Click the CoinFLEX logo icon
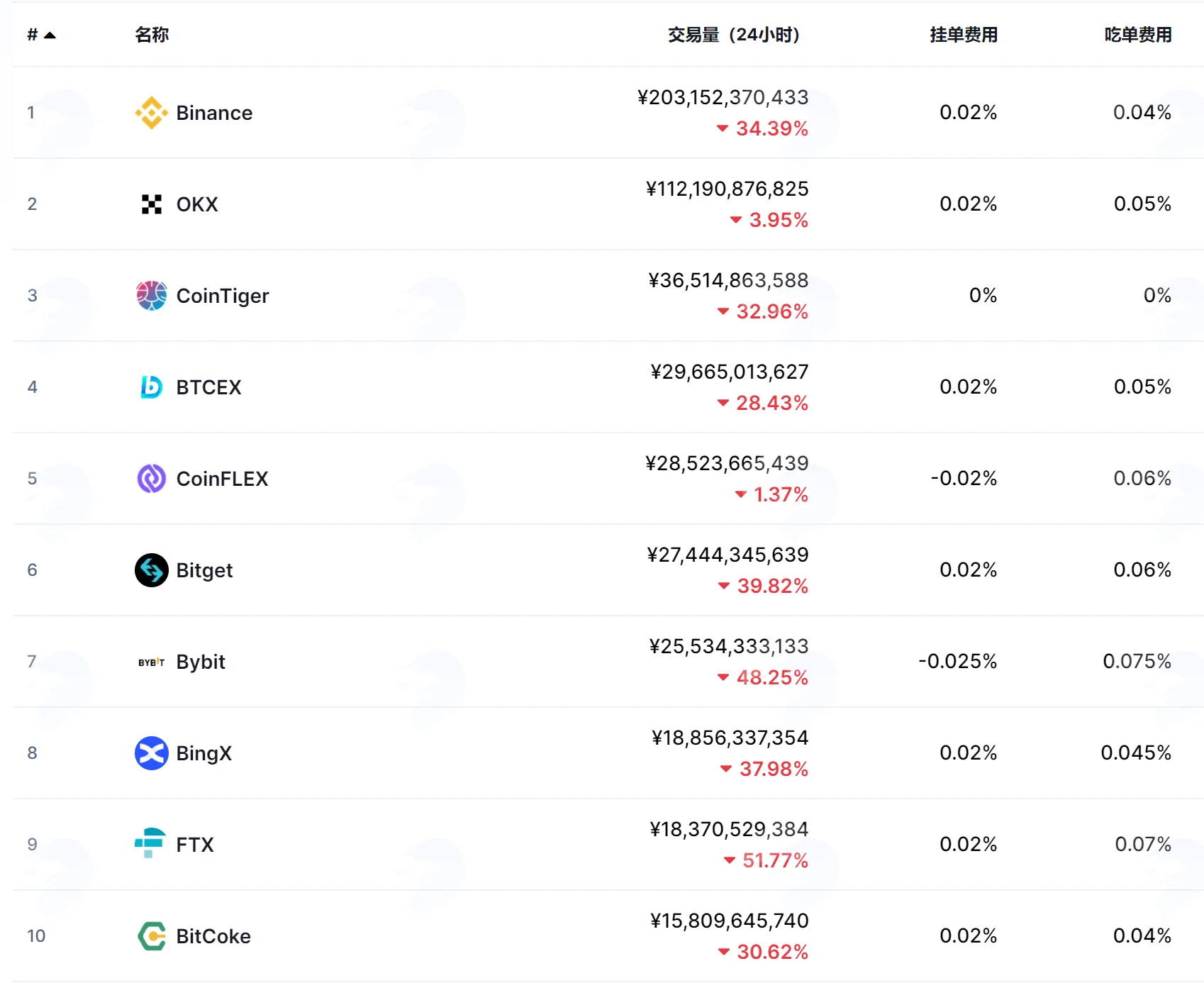The width and height of the screenshot is (1204, 983). tap(151, 479)
